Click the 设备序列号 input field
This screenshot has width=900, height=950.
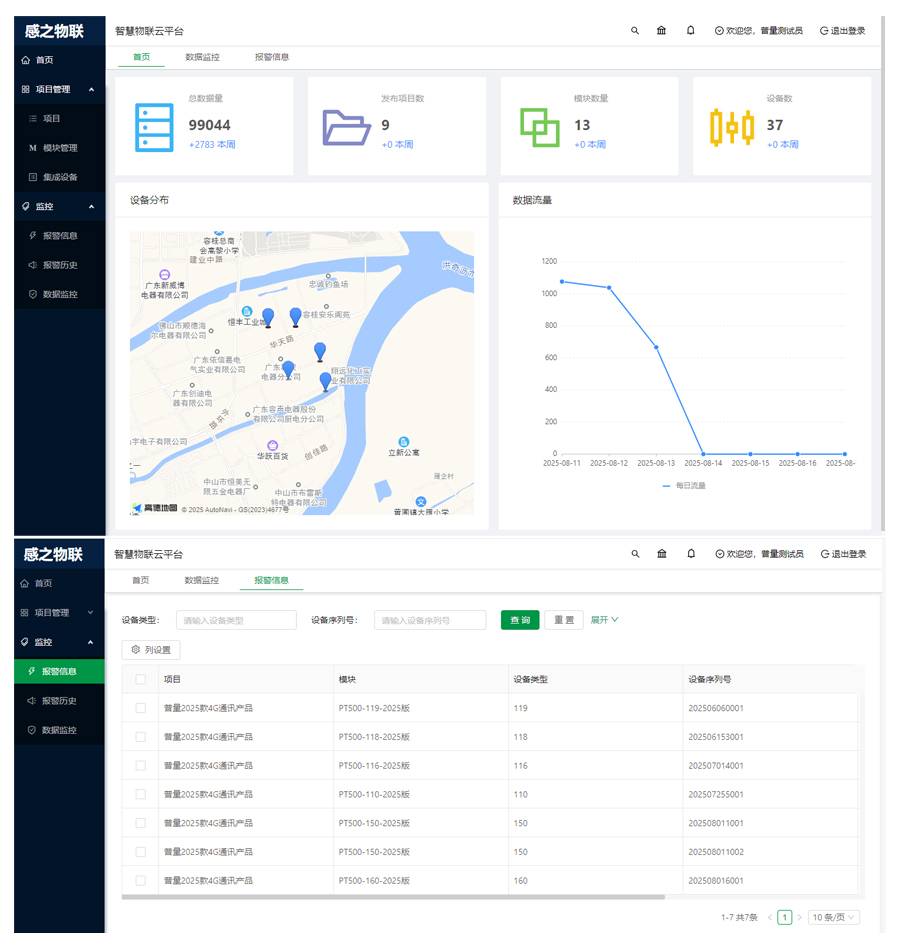point(430,620)
